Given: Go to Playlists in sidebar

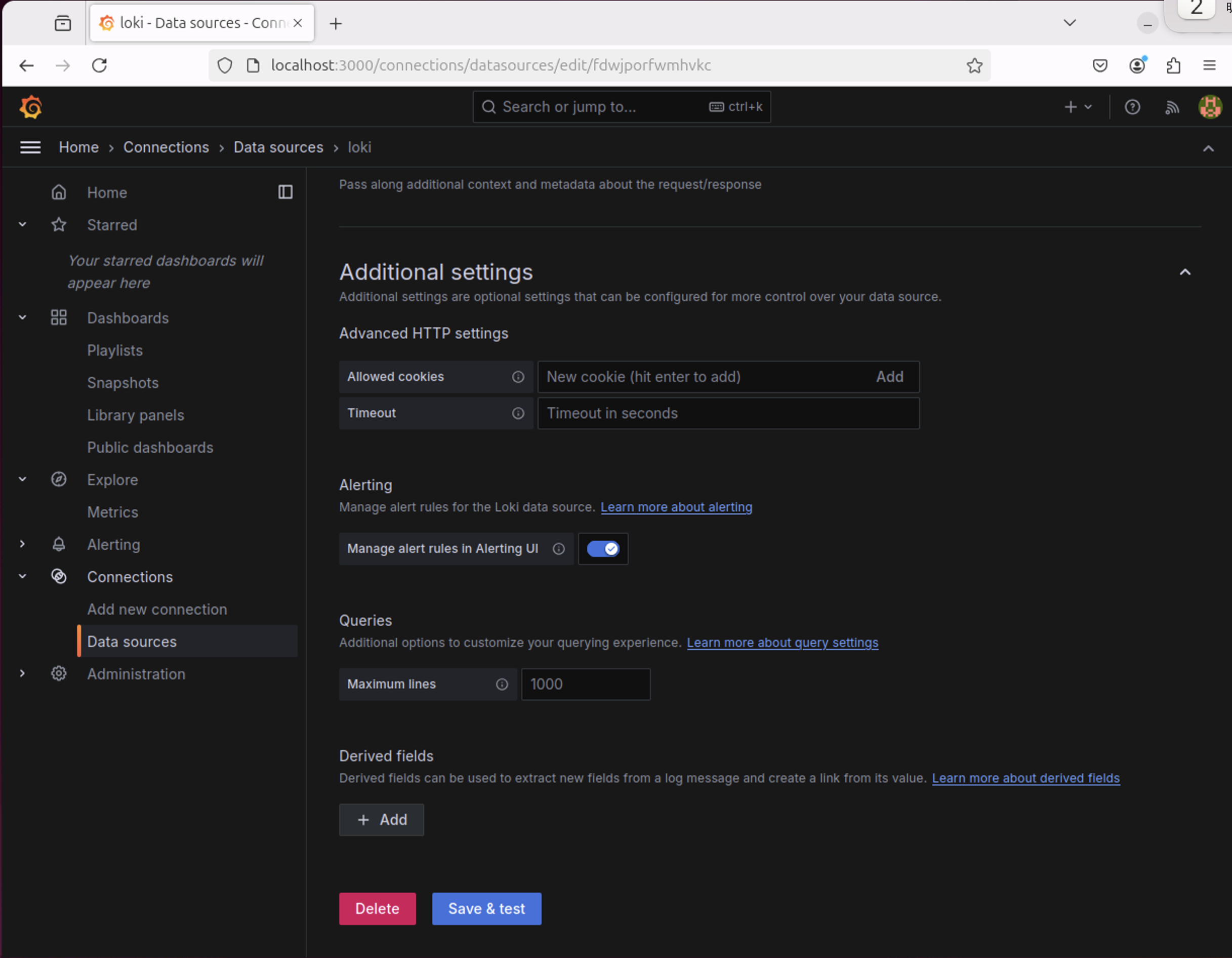Looking at the screenshot, I should tap(114, 350).
